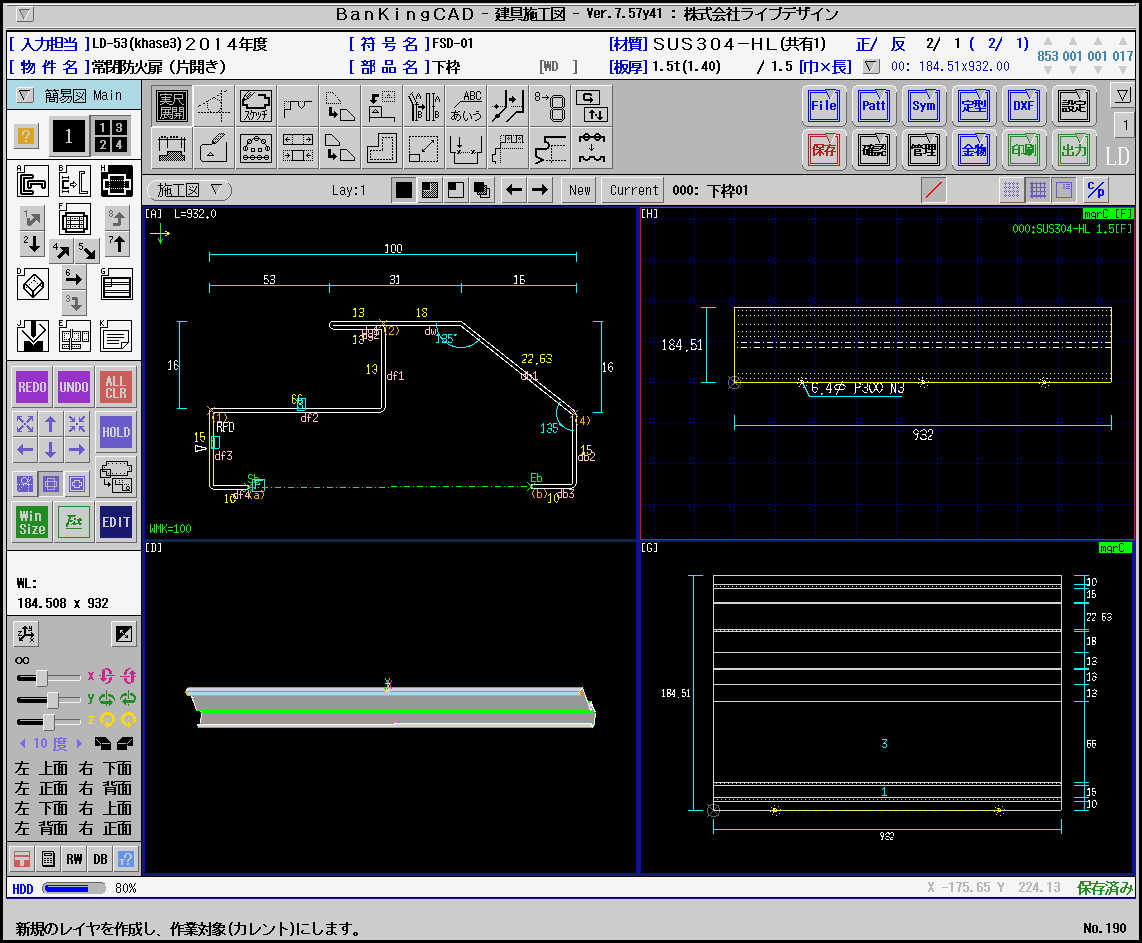Open the File button in top right
This screenshot has height=943, width=1142.
824,106
